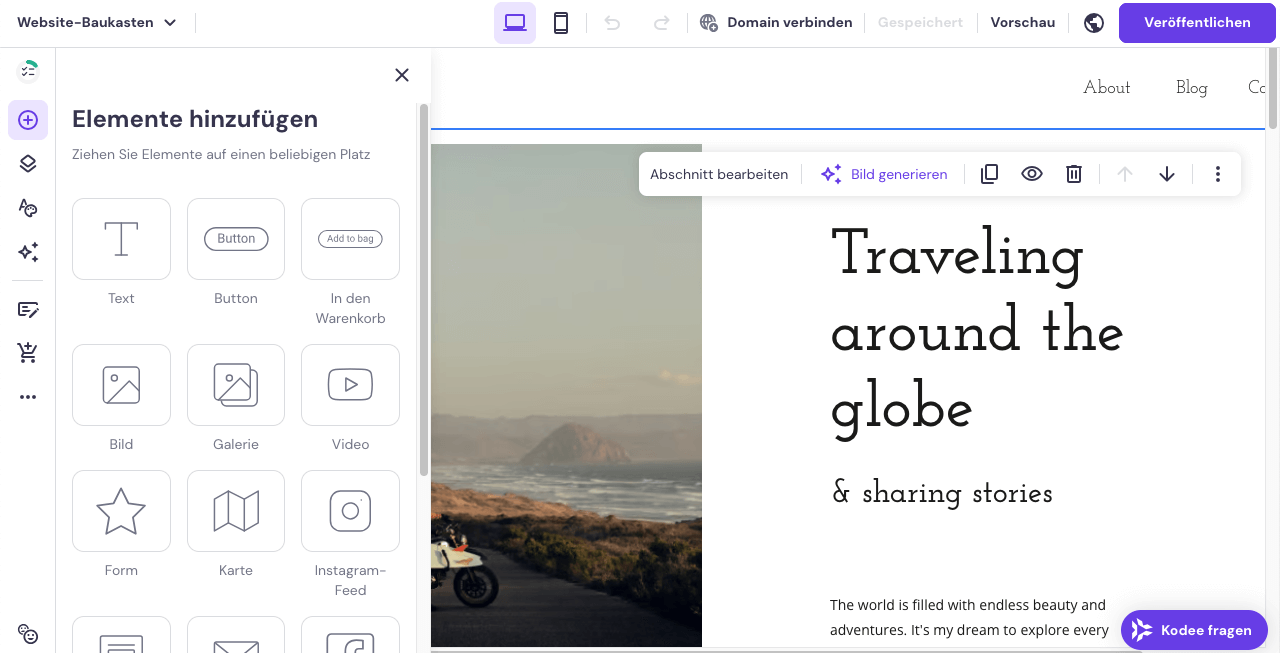Open the blog editor icon in sidebar

28,309
